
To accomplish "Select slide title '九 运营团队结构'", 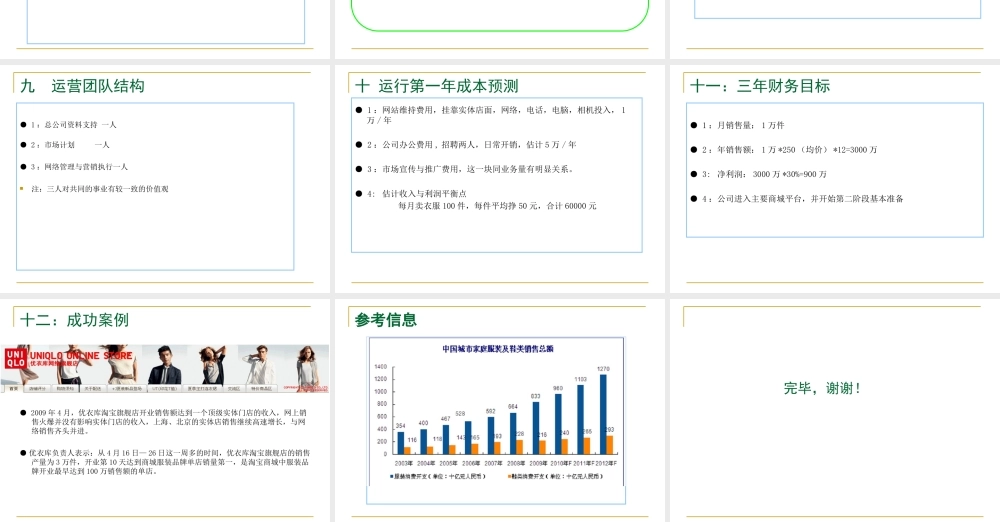I will pos(82,86).
